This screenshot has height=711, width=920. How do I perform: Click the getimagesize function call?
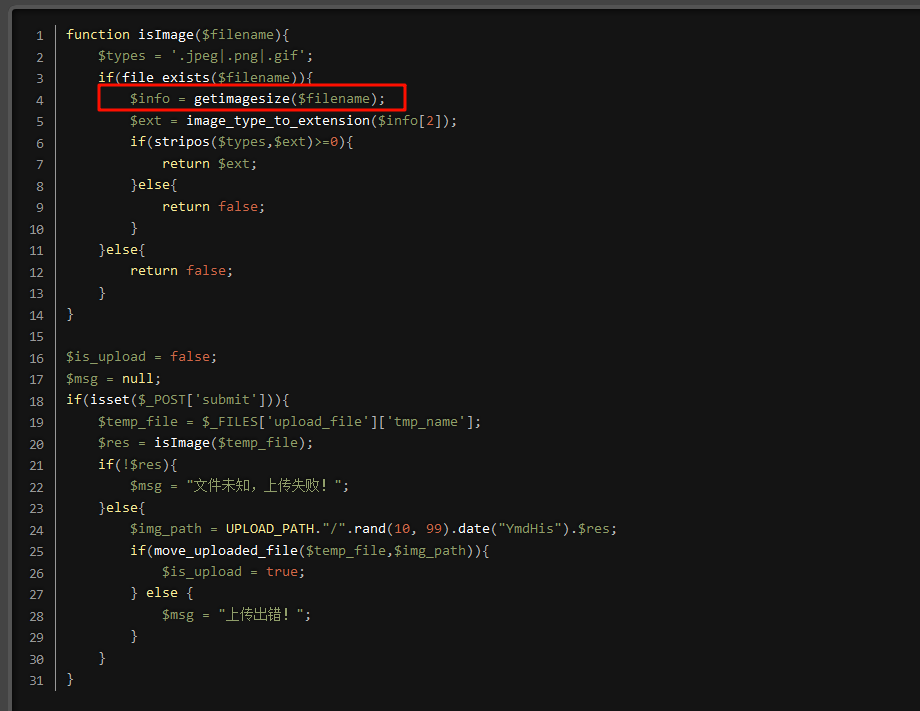pos(242,99)
